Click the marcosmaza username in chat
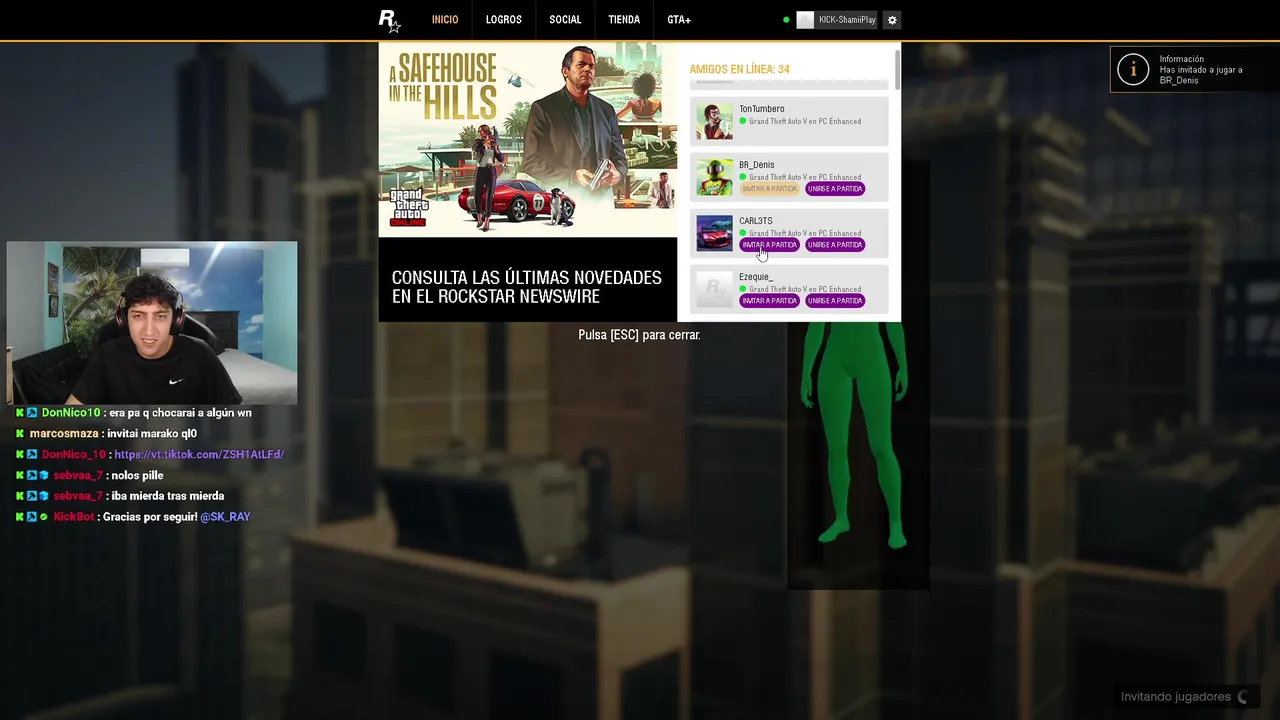Image resolution: width=1280 pixels, height=720 pixels. (64, 434)
